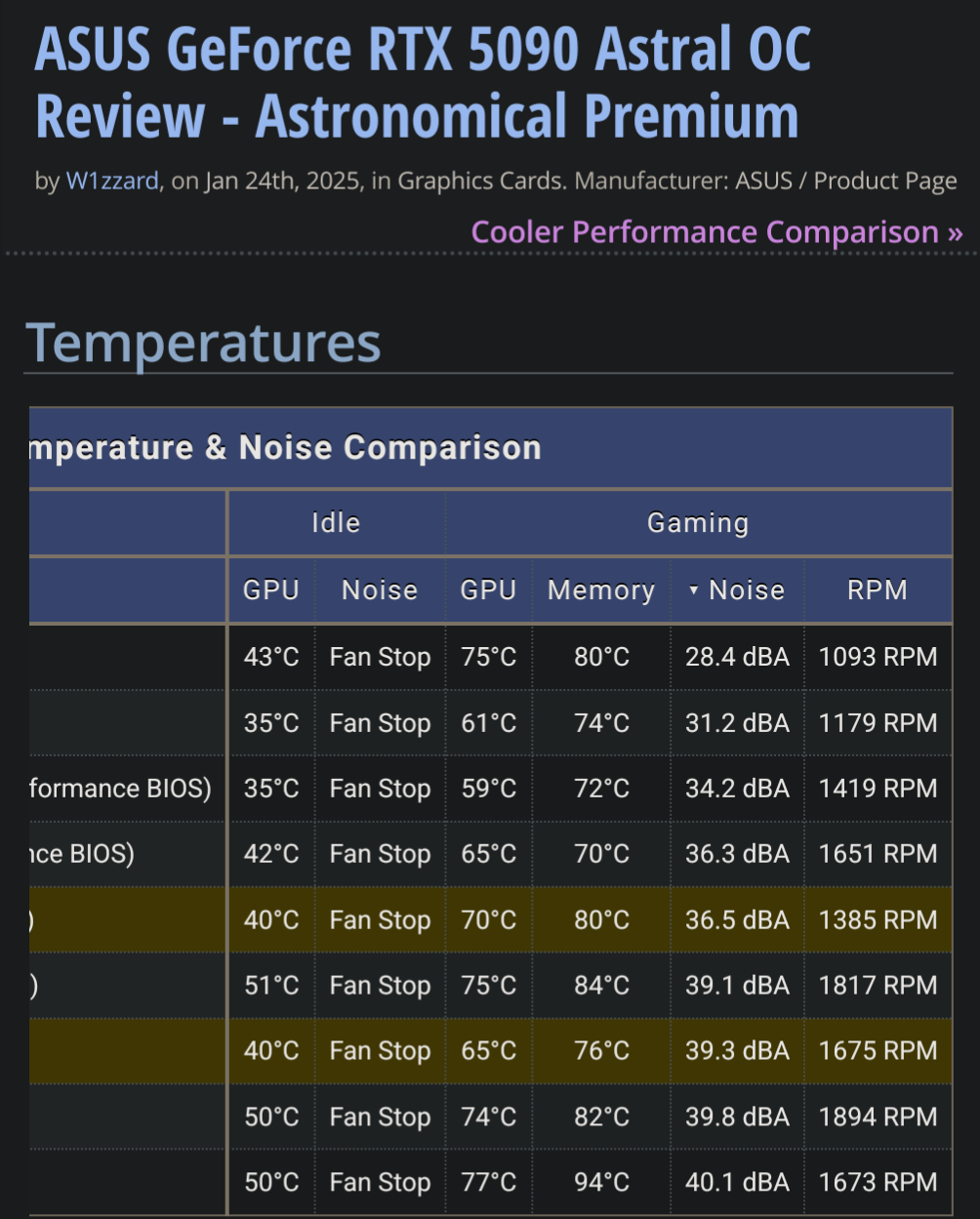Select the 39.1 dBA noise cell
Image resolution: width=980 pixels, height=1219 pixels.
pyautogui.click(x=737, y=986)
